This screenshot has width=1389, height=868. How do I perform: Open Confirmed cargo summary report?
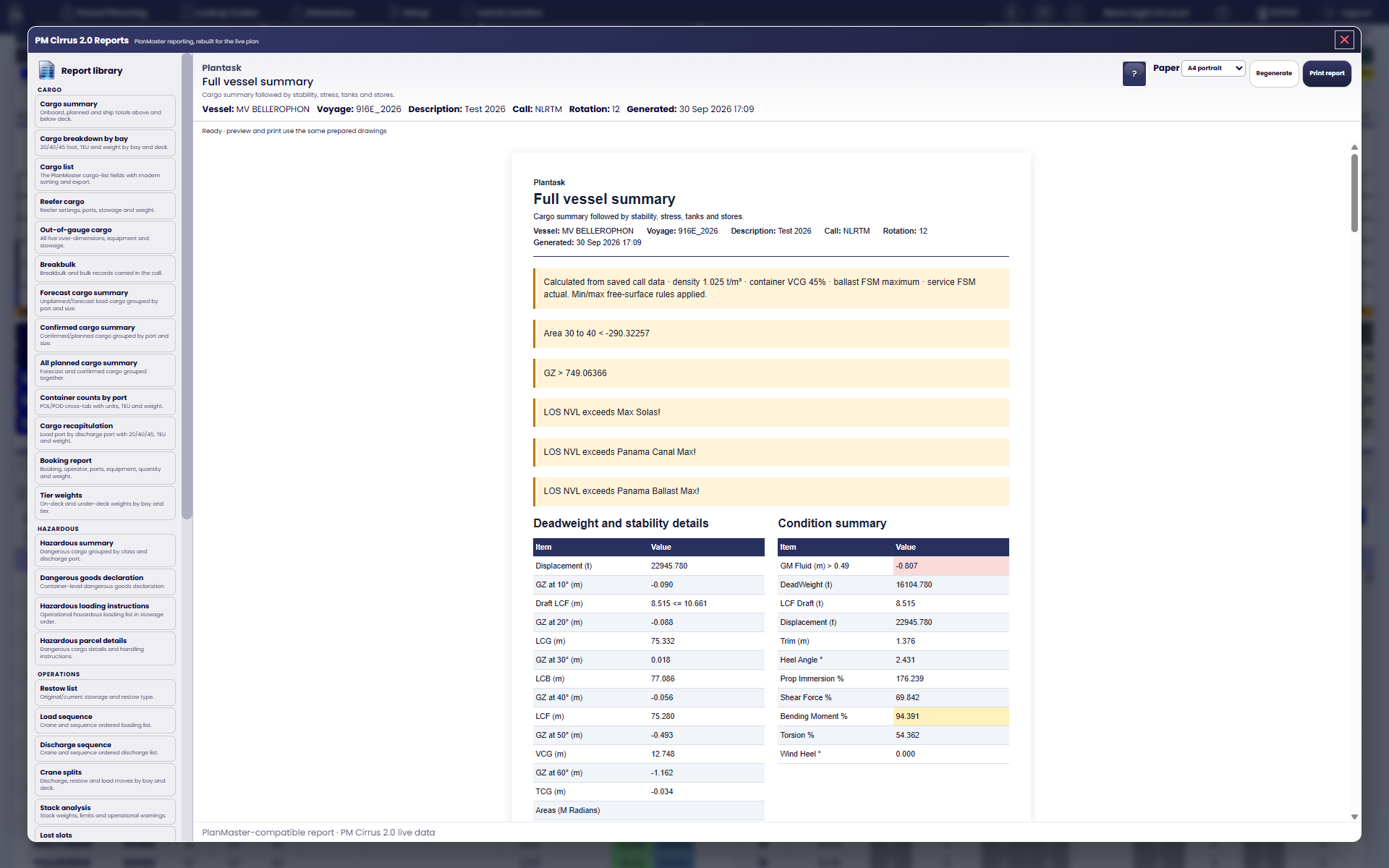click(x=105, y=334)
